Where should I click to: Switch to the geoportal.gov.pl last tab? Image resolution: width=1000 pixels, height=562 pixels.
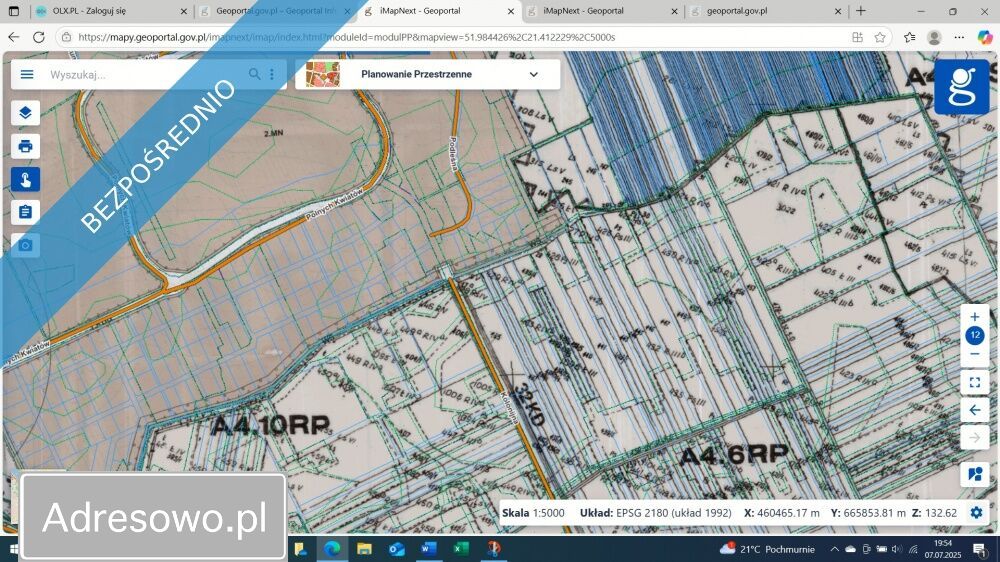tap(764, 11)
